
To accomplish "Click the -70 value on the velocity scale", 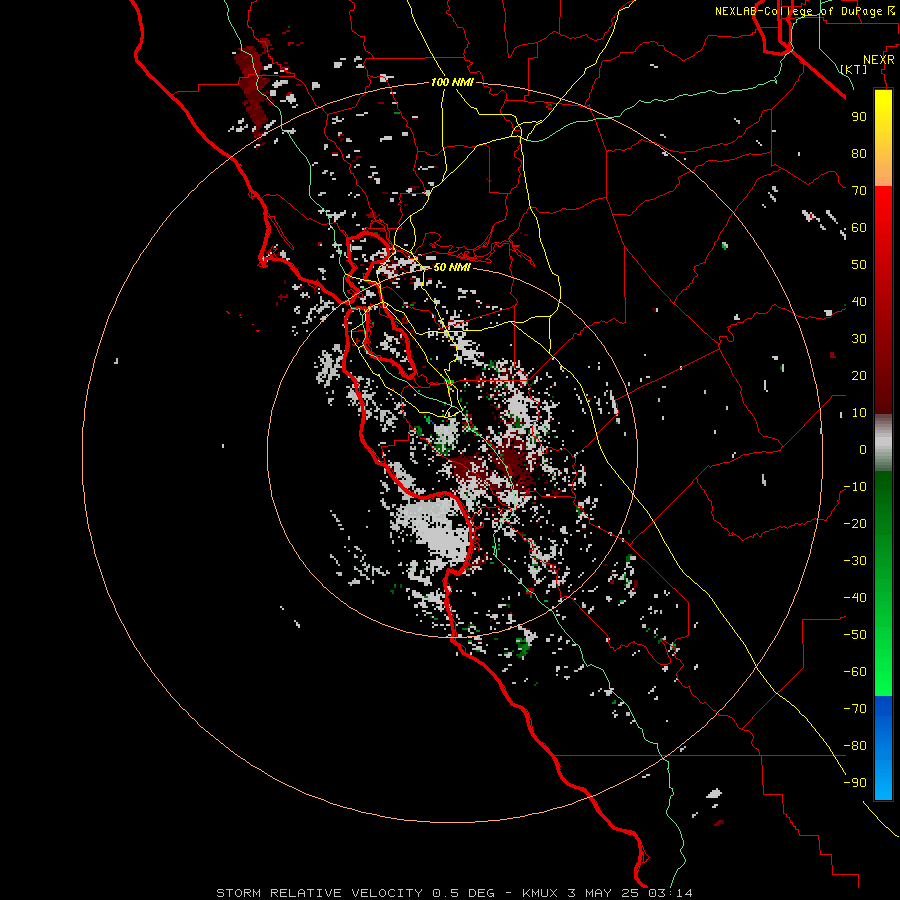I will (x=855, y=709).
